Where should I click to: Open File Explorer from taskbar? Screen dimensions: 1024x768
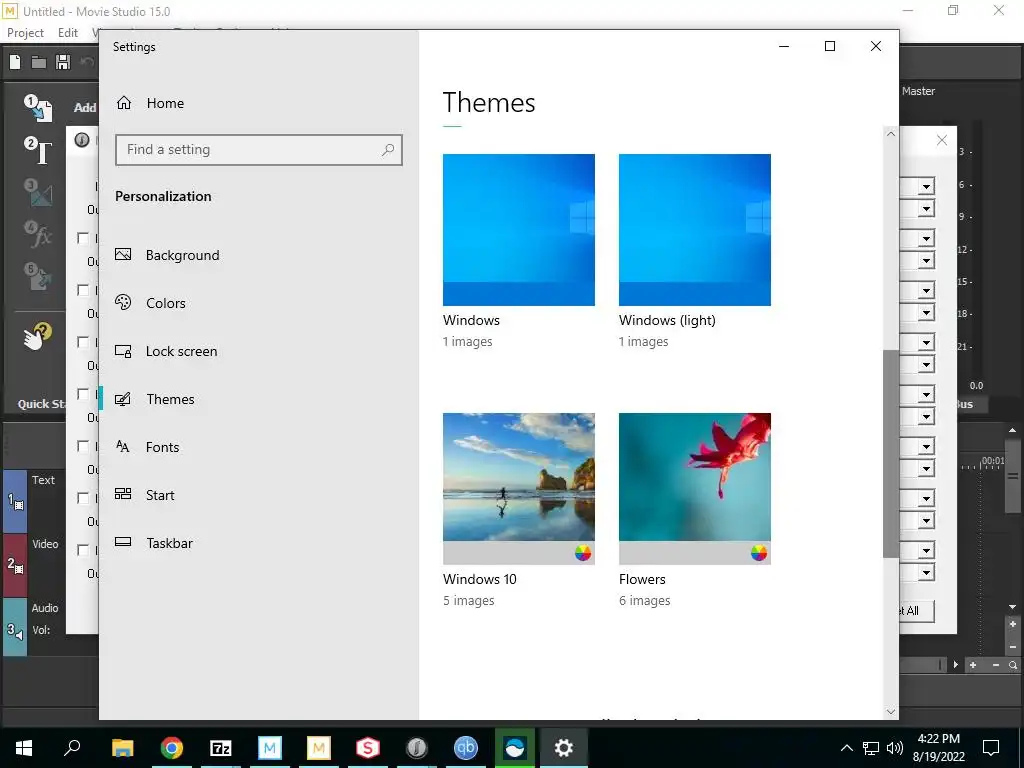pos(123,748)
